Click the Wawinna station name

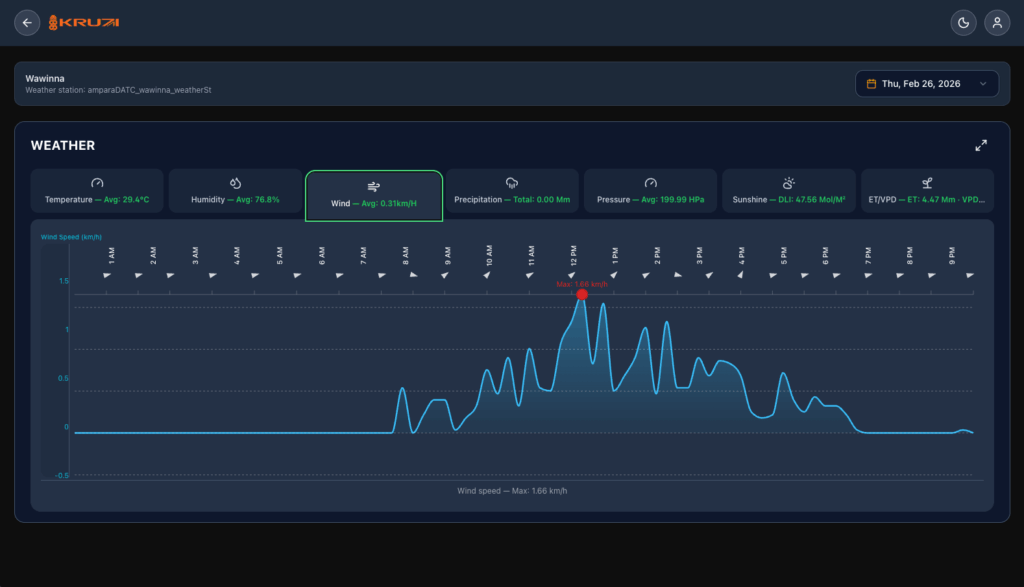click(45, 77)
